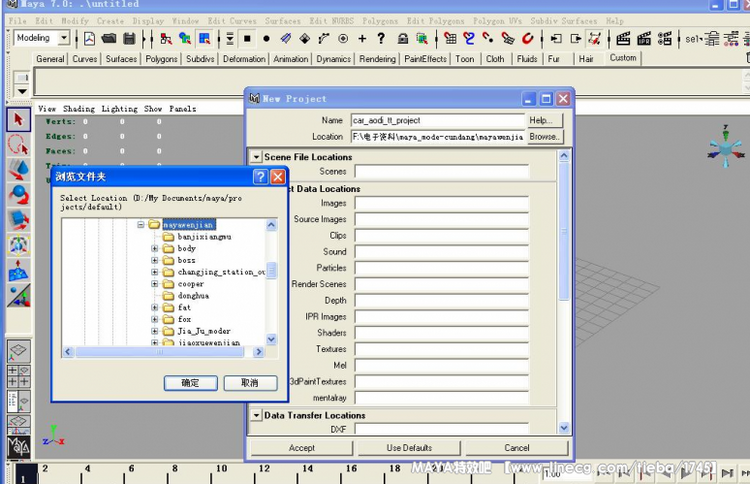Open the shelf options arrow menu
Screen dimensions: 750x484
pyautogui.click(x=22, y=91)
